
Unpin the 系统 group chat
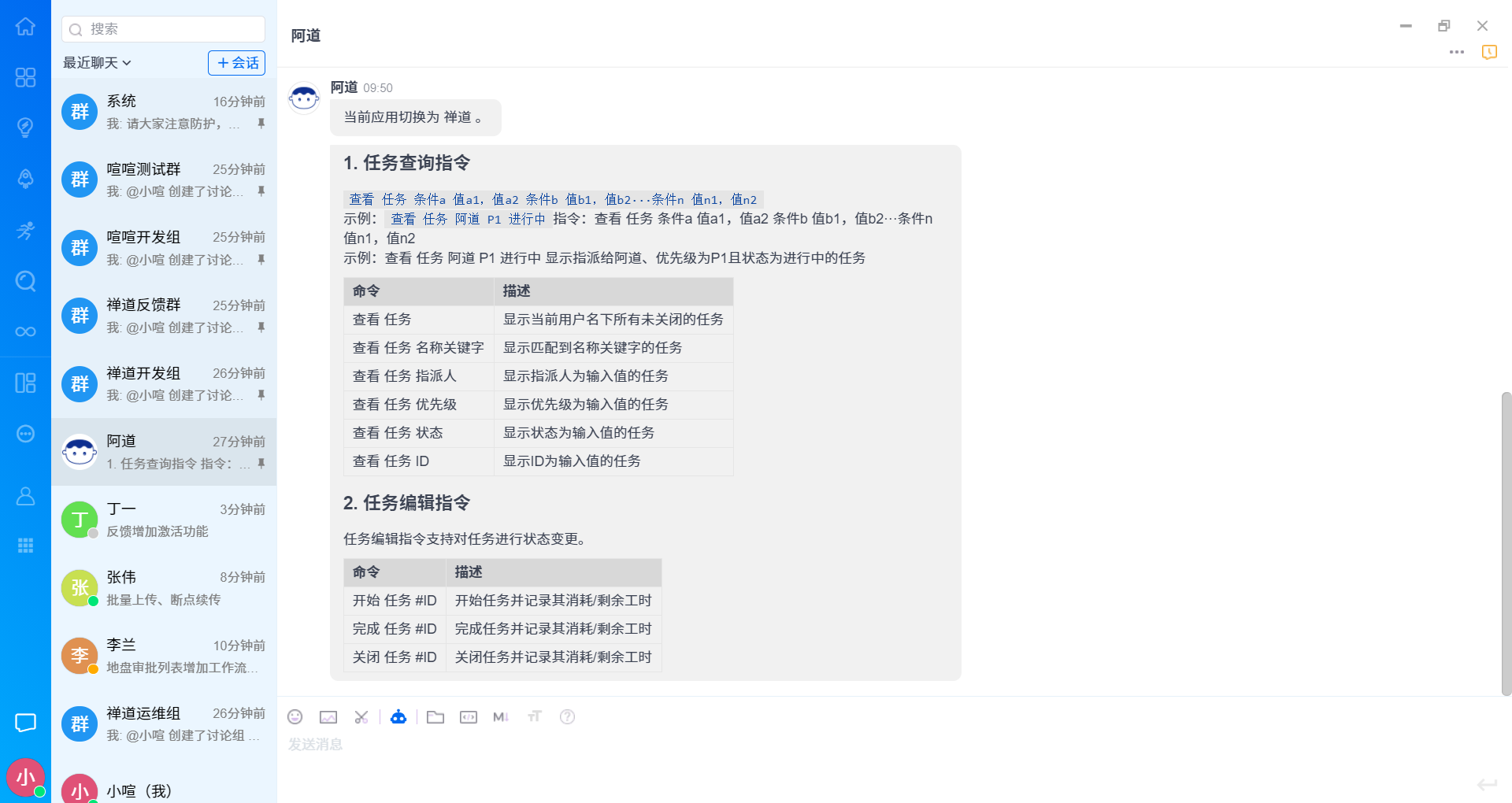[x=261, y=124]
